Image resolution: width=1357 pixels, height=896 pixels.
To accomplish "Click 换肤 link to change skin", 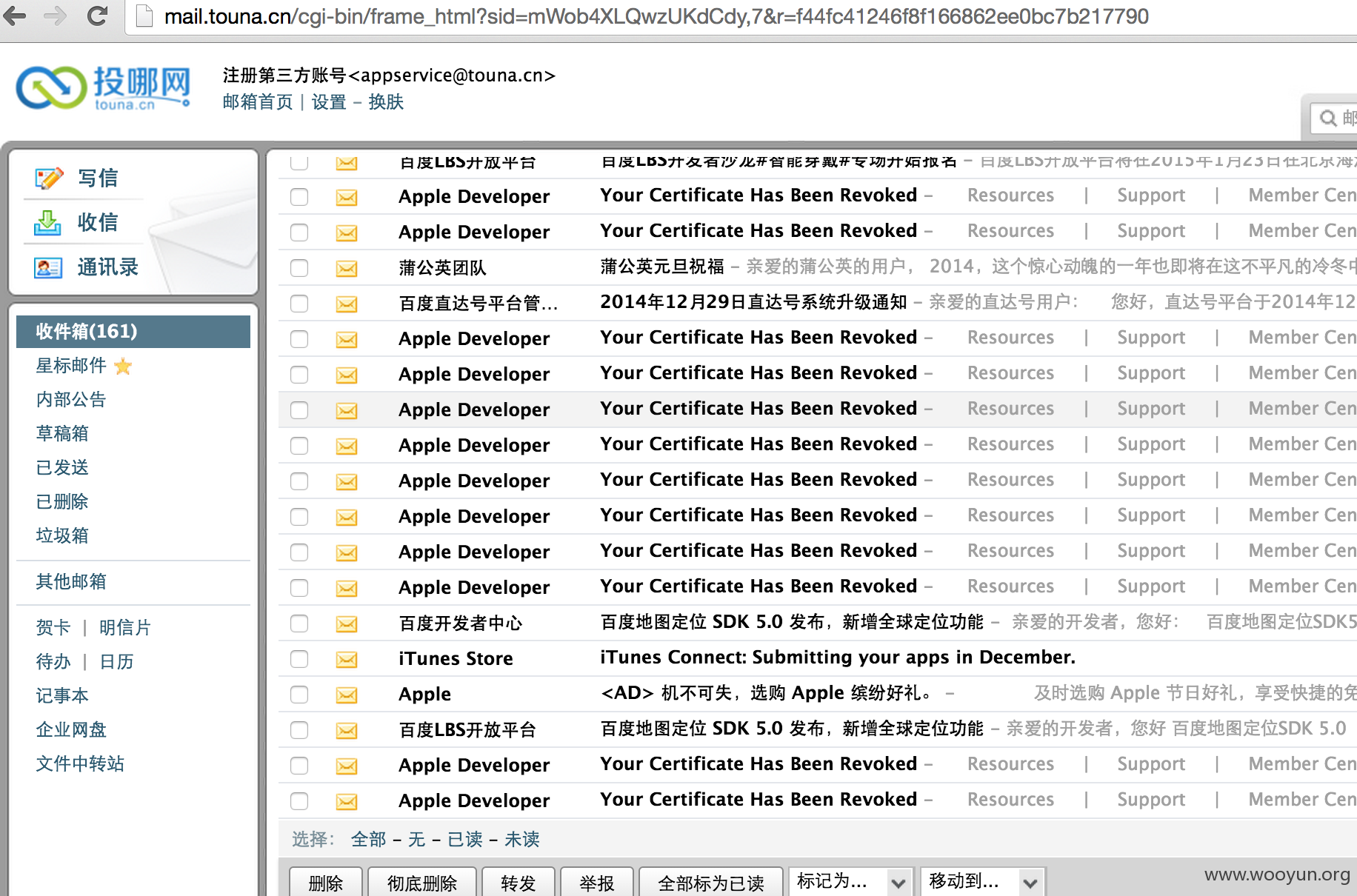I will (386, 101).
